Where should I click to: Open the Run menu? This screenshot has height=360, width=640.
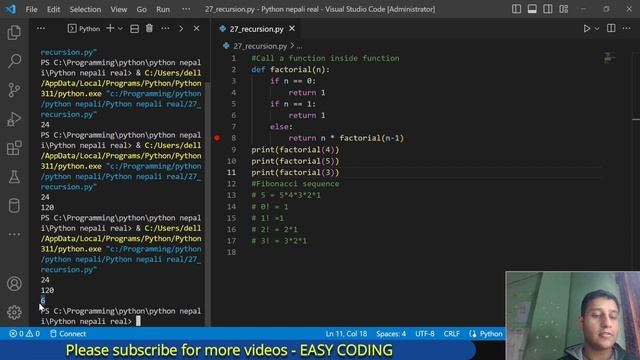[x=163, y=9]
